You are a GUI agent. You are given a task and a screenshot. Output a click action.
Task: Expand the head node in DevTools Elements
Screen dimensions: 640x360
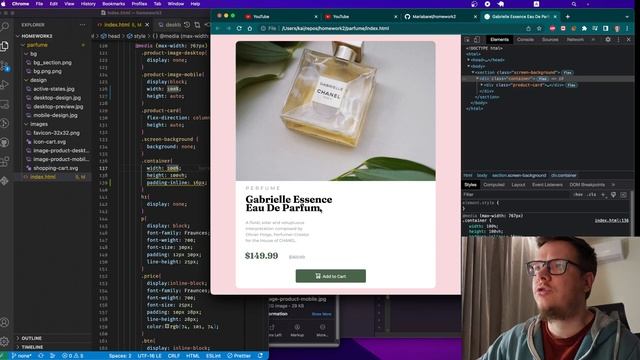click(469, 60)
